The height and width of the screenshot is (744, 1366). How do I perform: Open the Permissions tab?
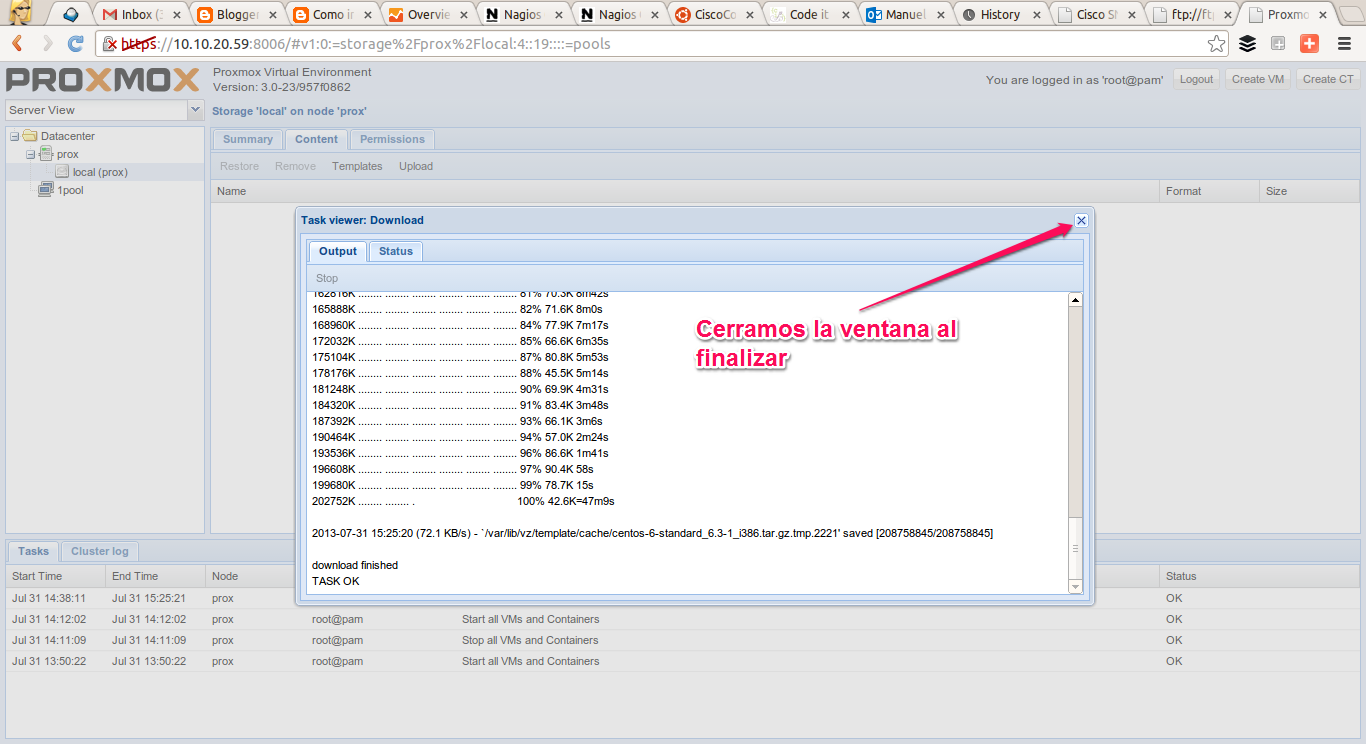pyautogui.click(x=391, y=139)
